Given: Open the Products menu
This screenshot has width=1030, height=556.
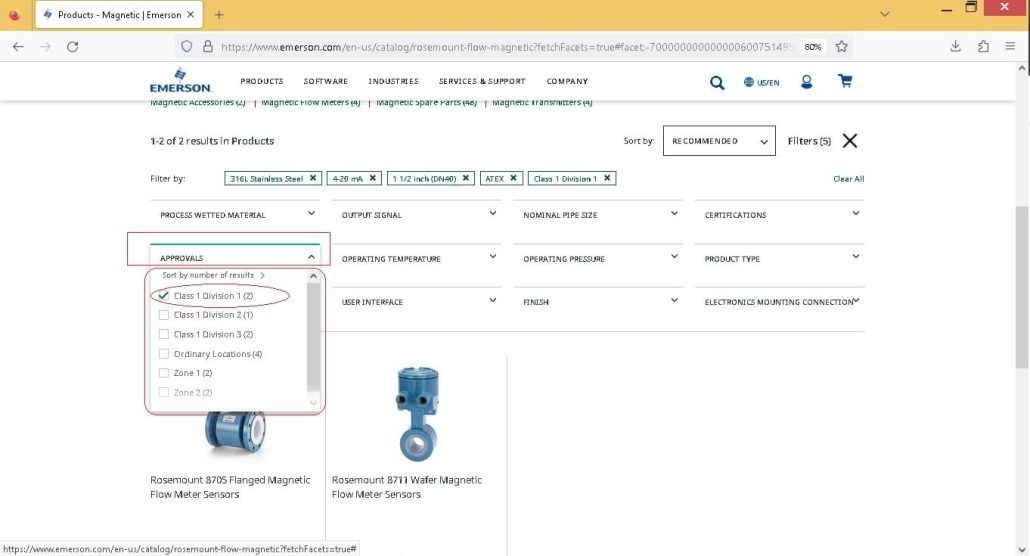Looking at the screenshot, I should point(261,81).
